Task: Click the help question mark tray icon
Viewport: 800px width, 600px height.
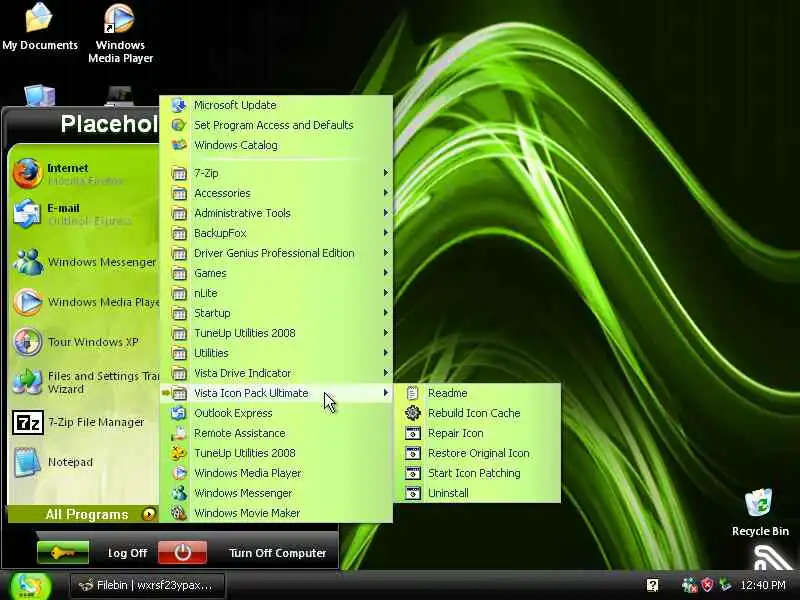Action: pyautogui.click(x=652, y=585)
